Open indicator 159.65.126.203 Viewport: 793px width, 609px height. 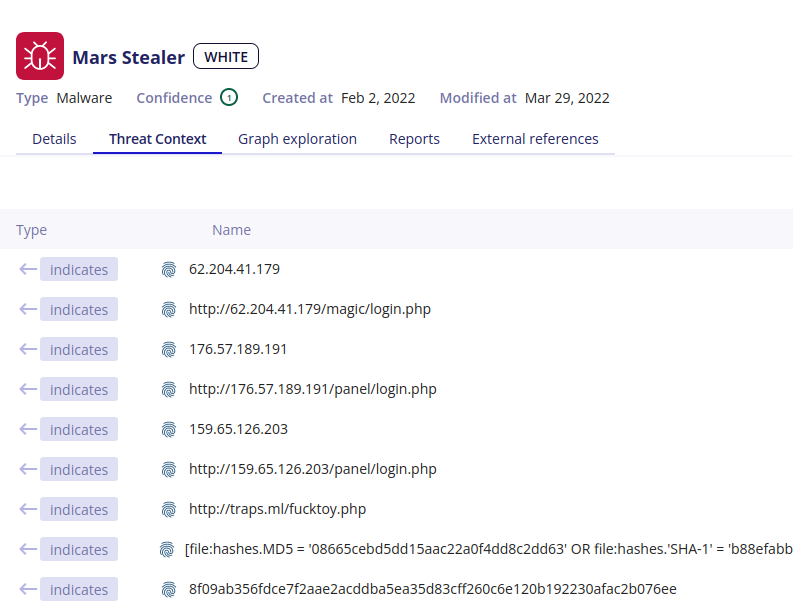click(x=238, y=429)
